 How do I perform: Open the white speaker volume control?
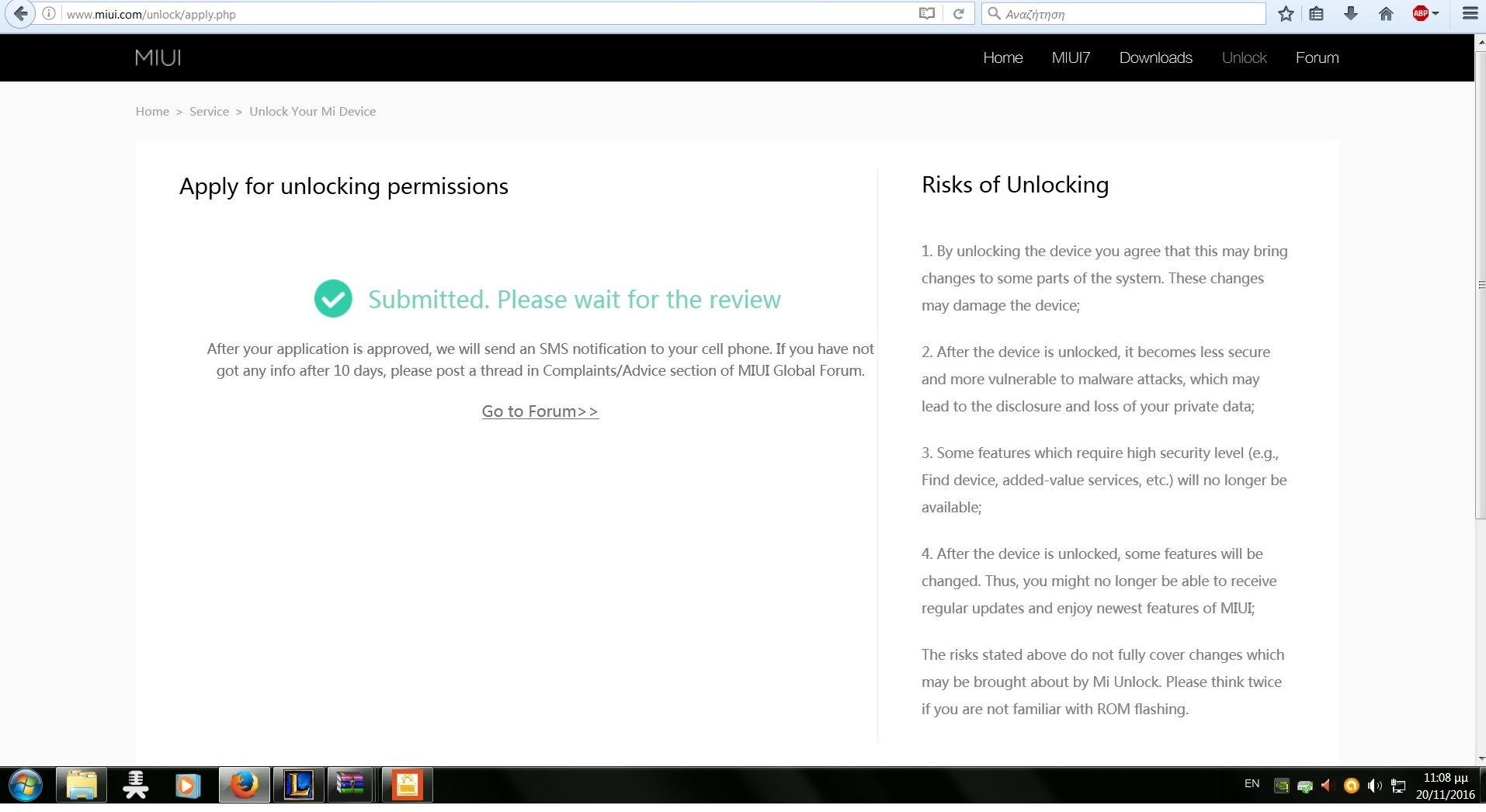point(1374,786)
